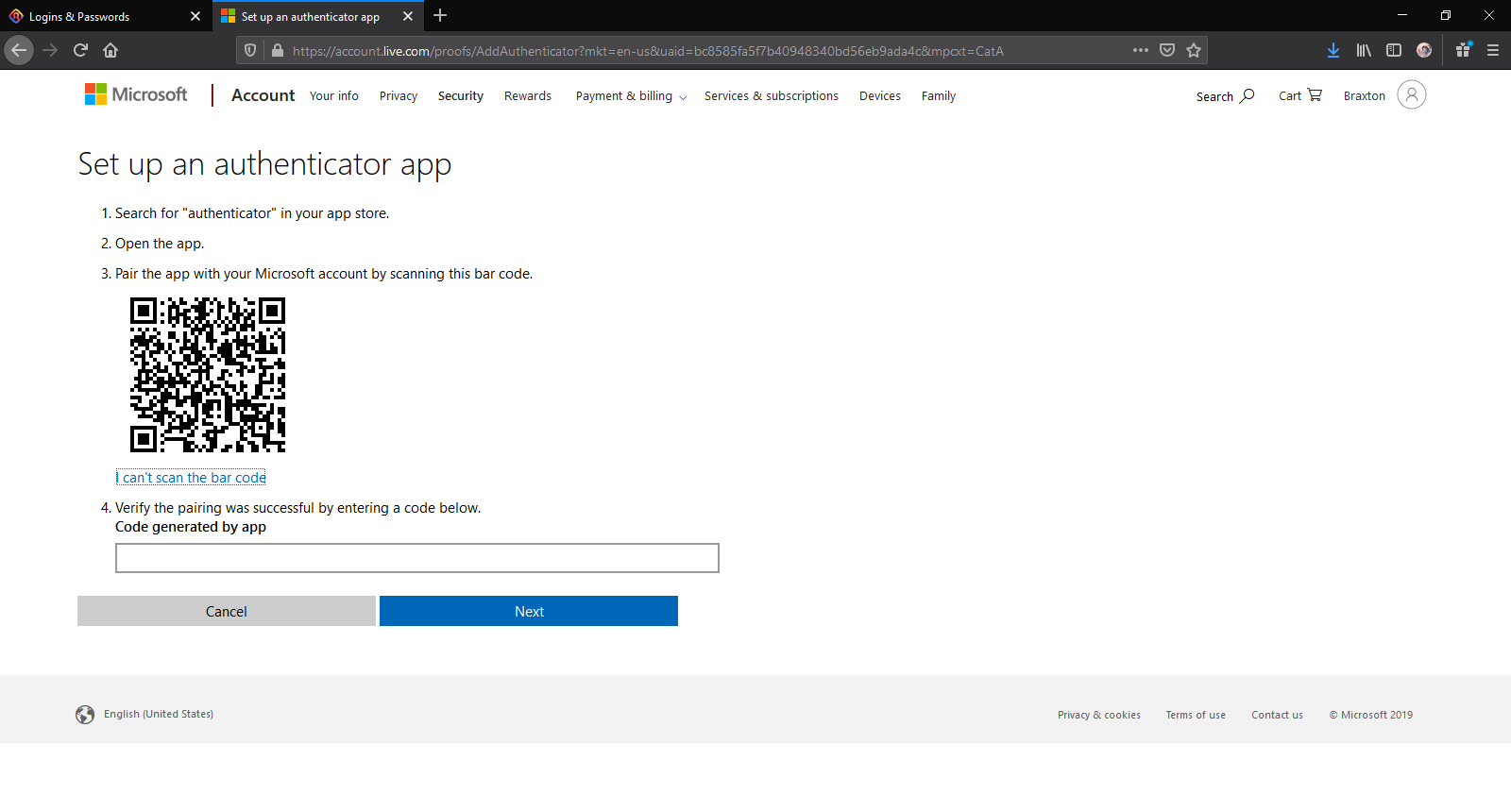Focus the Code generated by app field

[417, 558]
